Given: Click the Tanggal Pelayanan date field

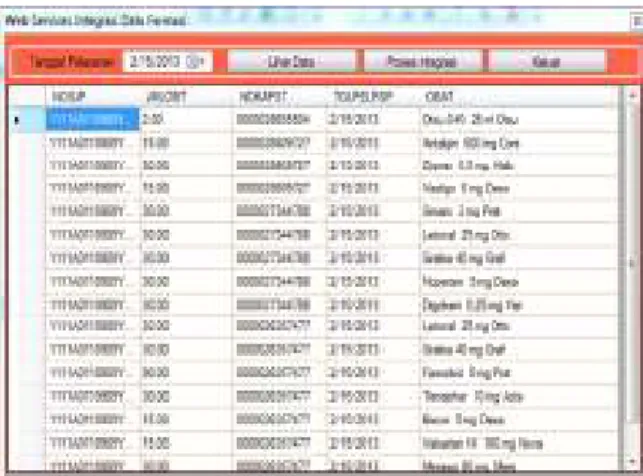Looking at the screenshot, I should pos(167,61).
